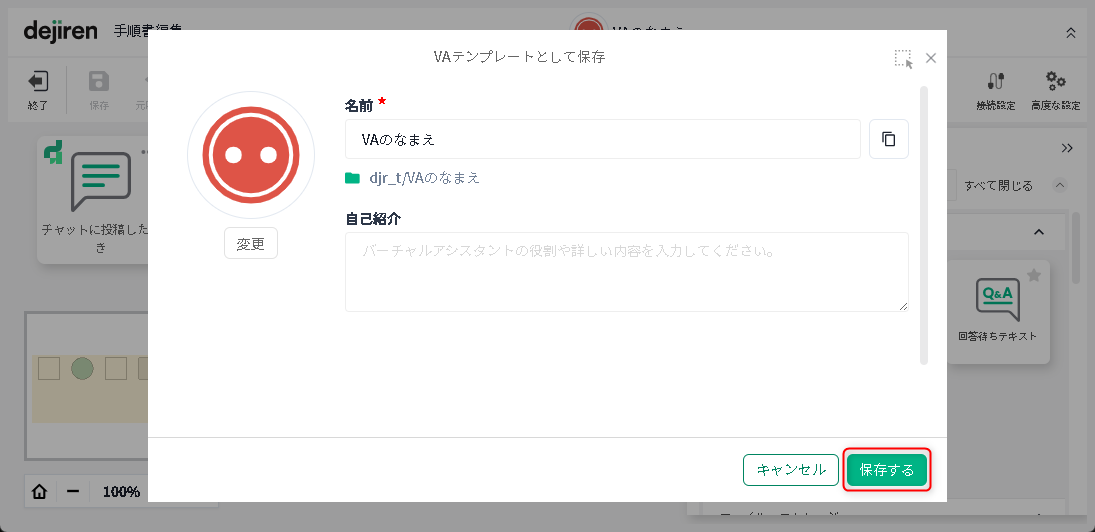Open 接続設定 connection settings
Screen dimensions: 1095x532
pos(995,88)
